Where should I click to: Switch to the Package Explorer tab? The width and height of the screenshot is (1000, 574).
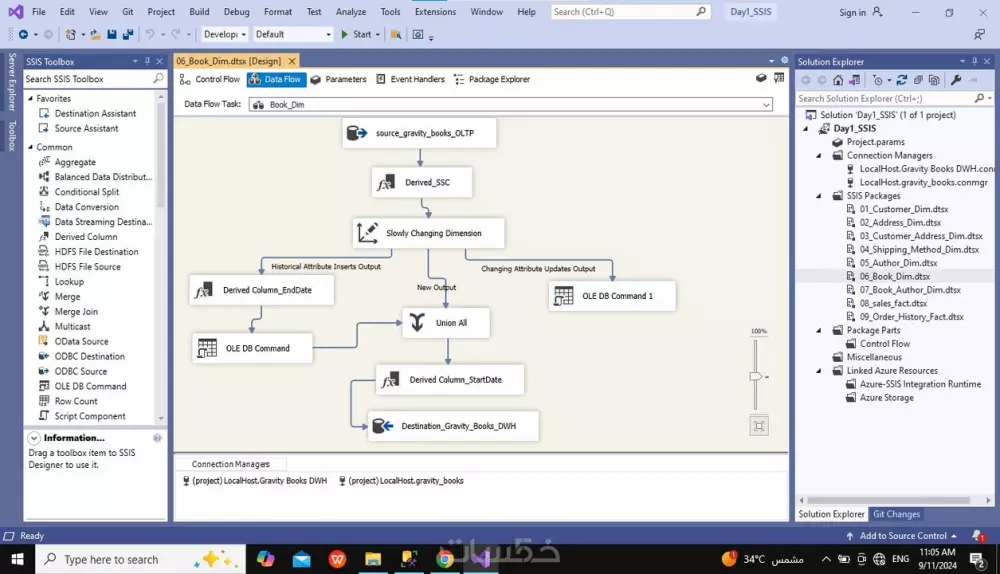pos(492,79)
